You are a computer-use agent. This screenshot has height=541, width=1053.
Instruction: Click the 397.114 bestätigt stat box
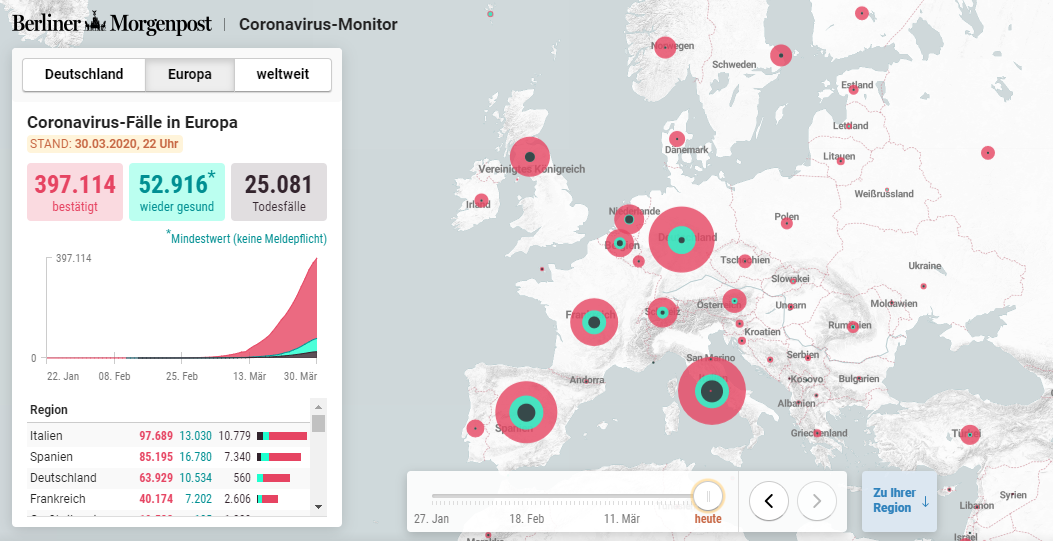(x=75, y=192)
